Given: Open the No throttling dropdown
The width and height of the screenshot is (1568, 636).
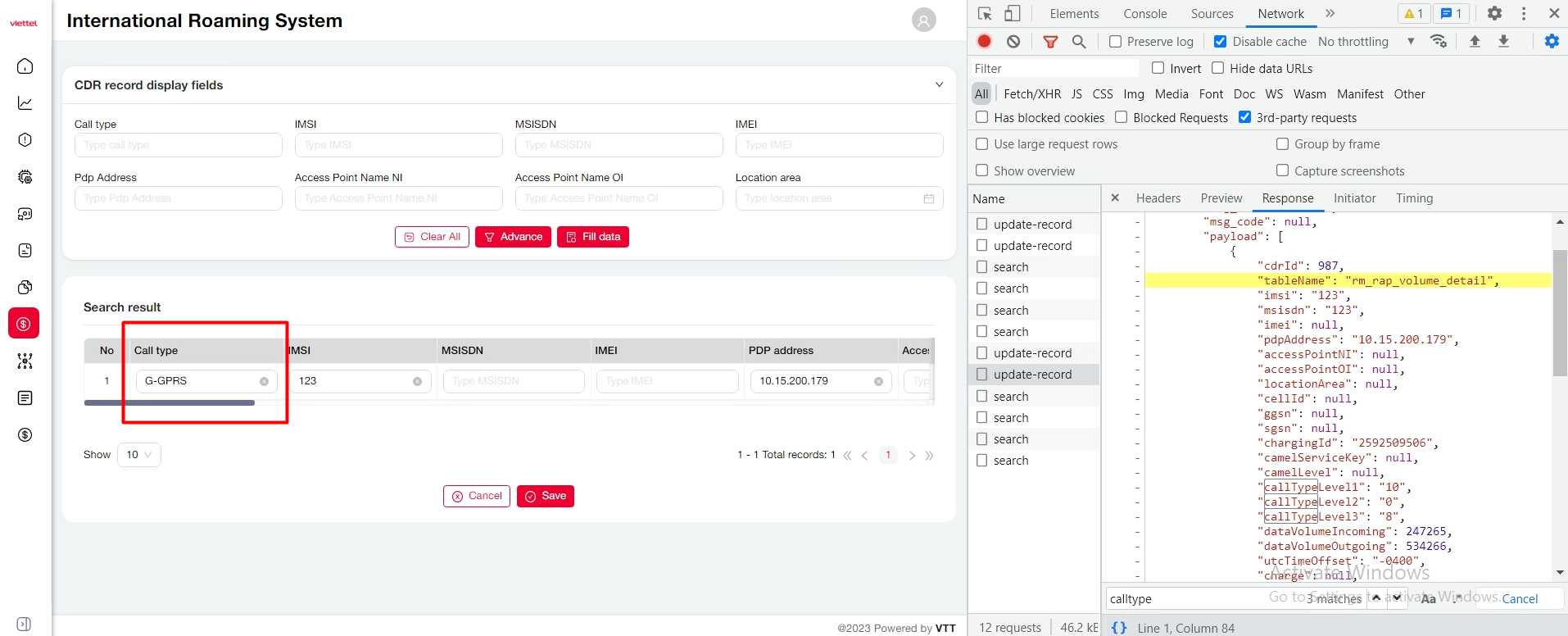Looking at the screenshot, I should (x=1366, y=41).
